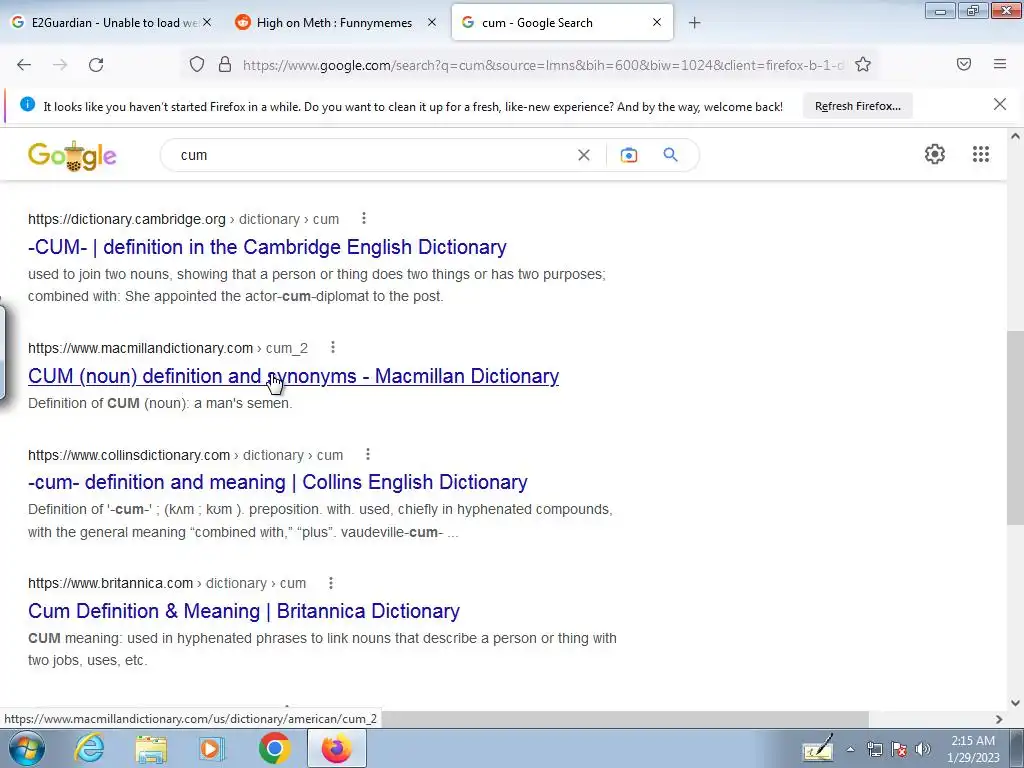Screen dimensions: 1024x768
Task: Open Windows Media Player from taskbar
Action: (212, 748)
